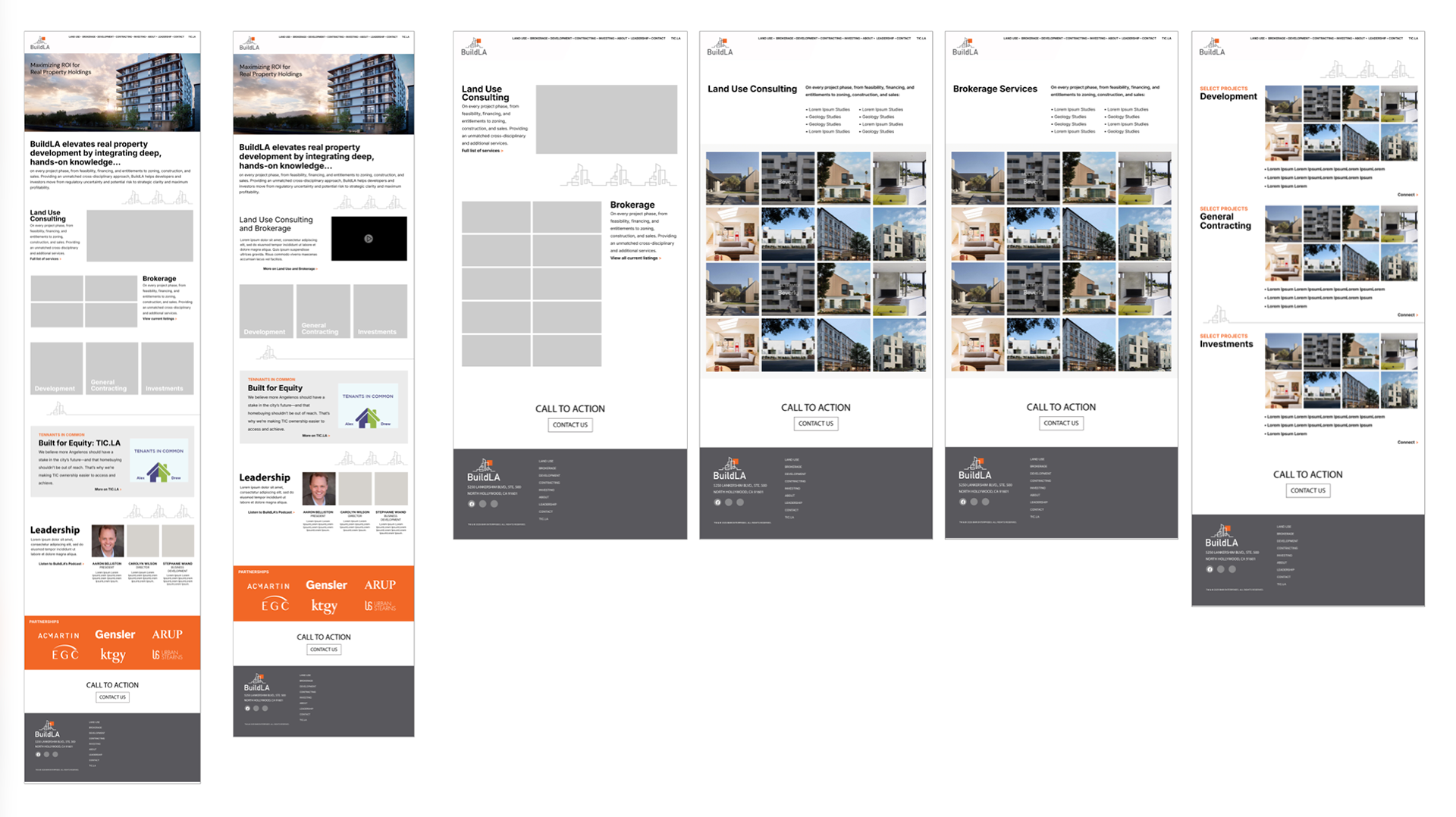The width and height of the screenshot is (1456, 817).
Task: Select the Investments tile in the second mockup
Action: coord(381,311)
